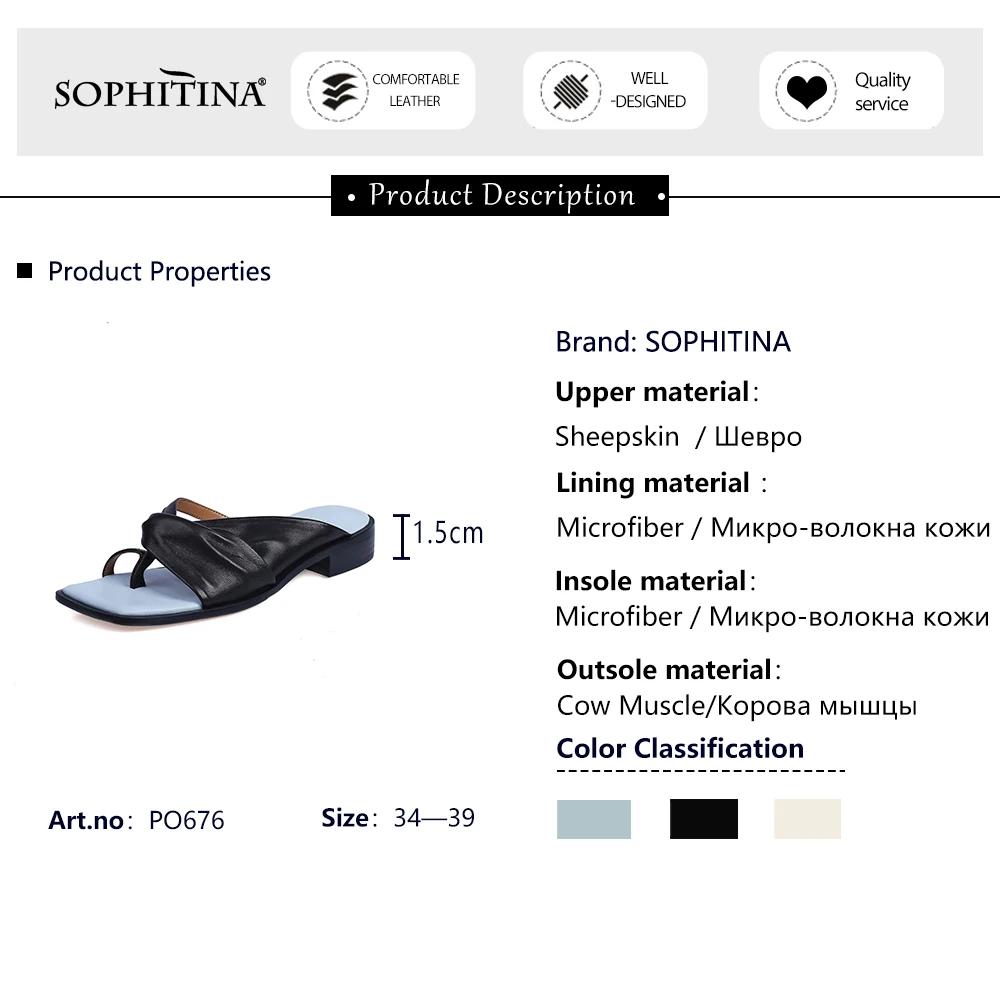Image resolution: width=1000 pixels, height=1000 pixels.
Task: Choose the cream white color swatch
Action: 807,819
